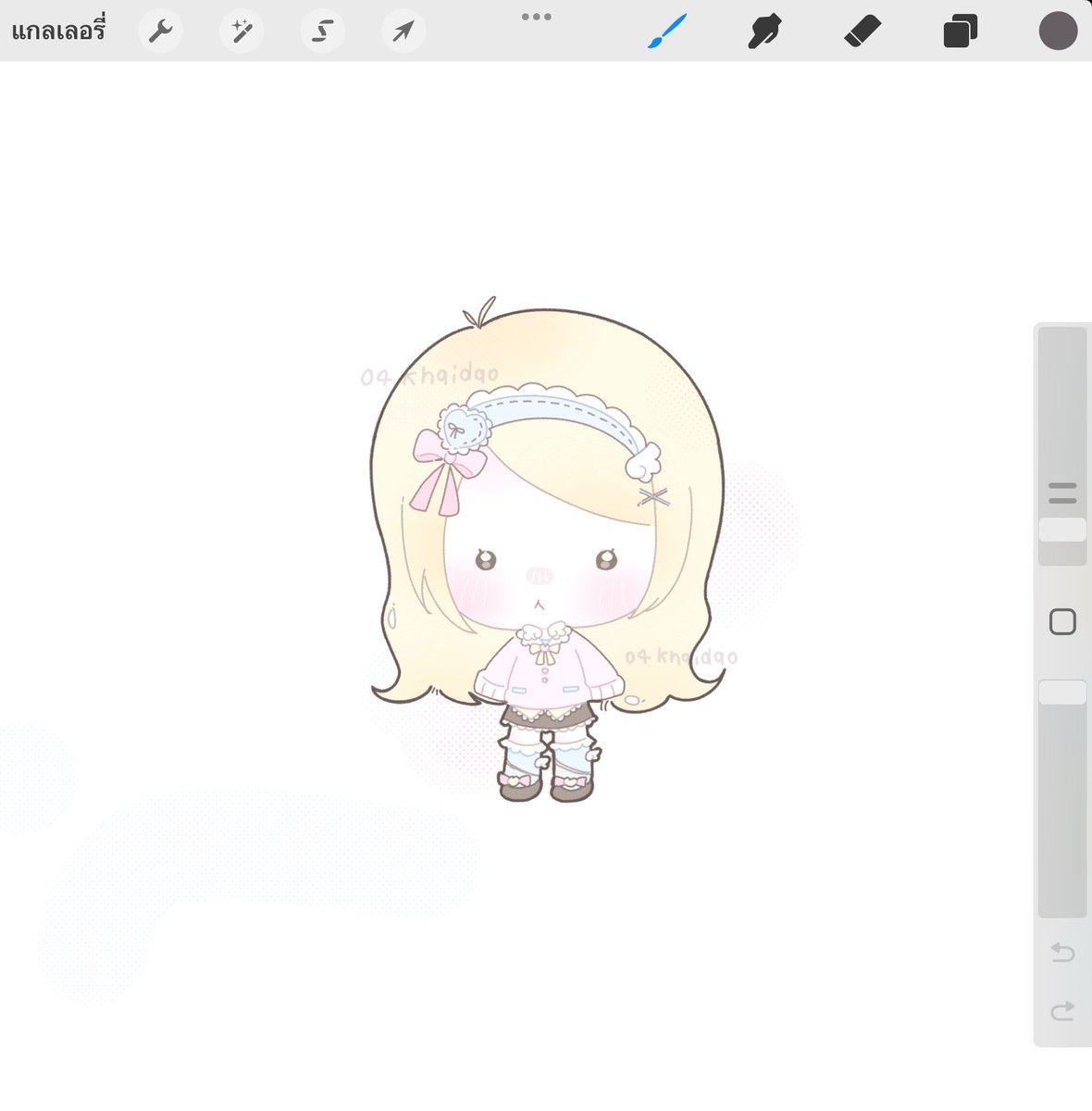
Task: Open the Adjustments magic wand menu
Action: pyautogui.click(x=242, y=32)
